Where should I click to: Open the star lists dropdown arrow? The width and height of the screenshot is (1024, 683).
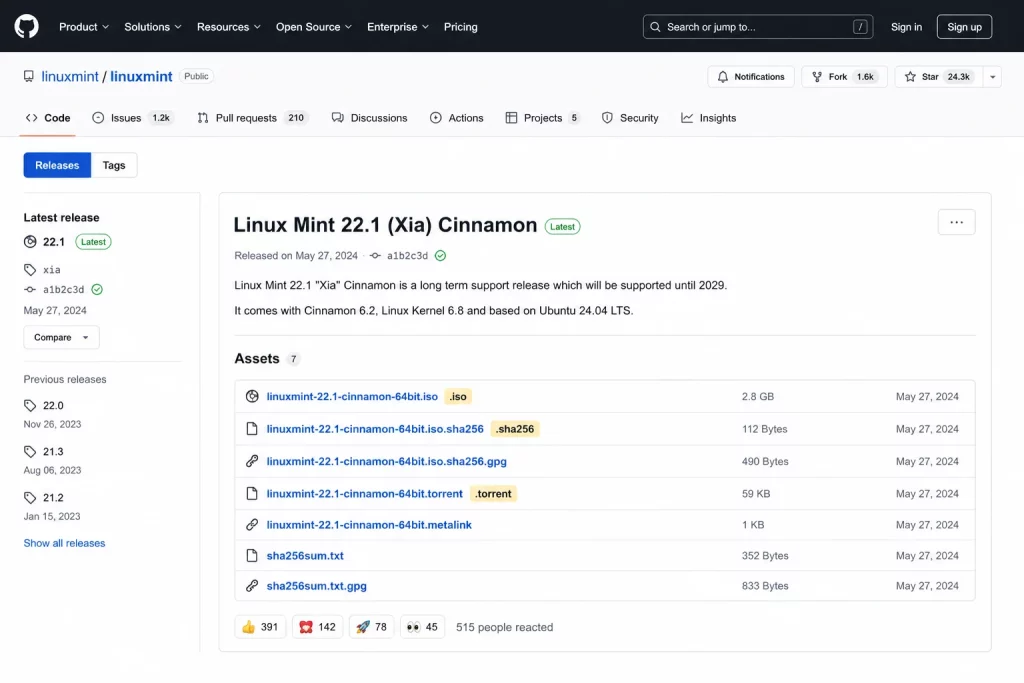coord(992,76)
